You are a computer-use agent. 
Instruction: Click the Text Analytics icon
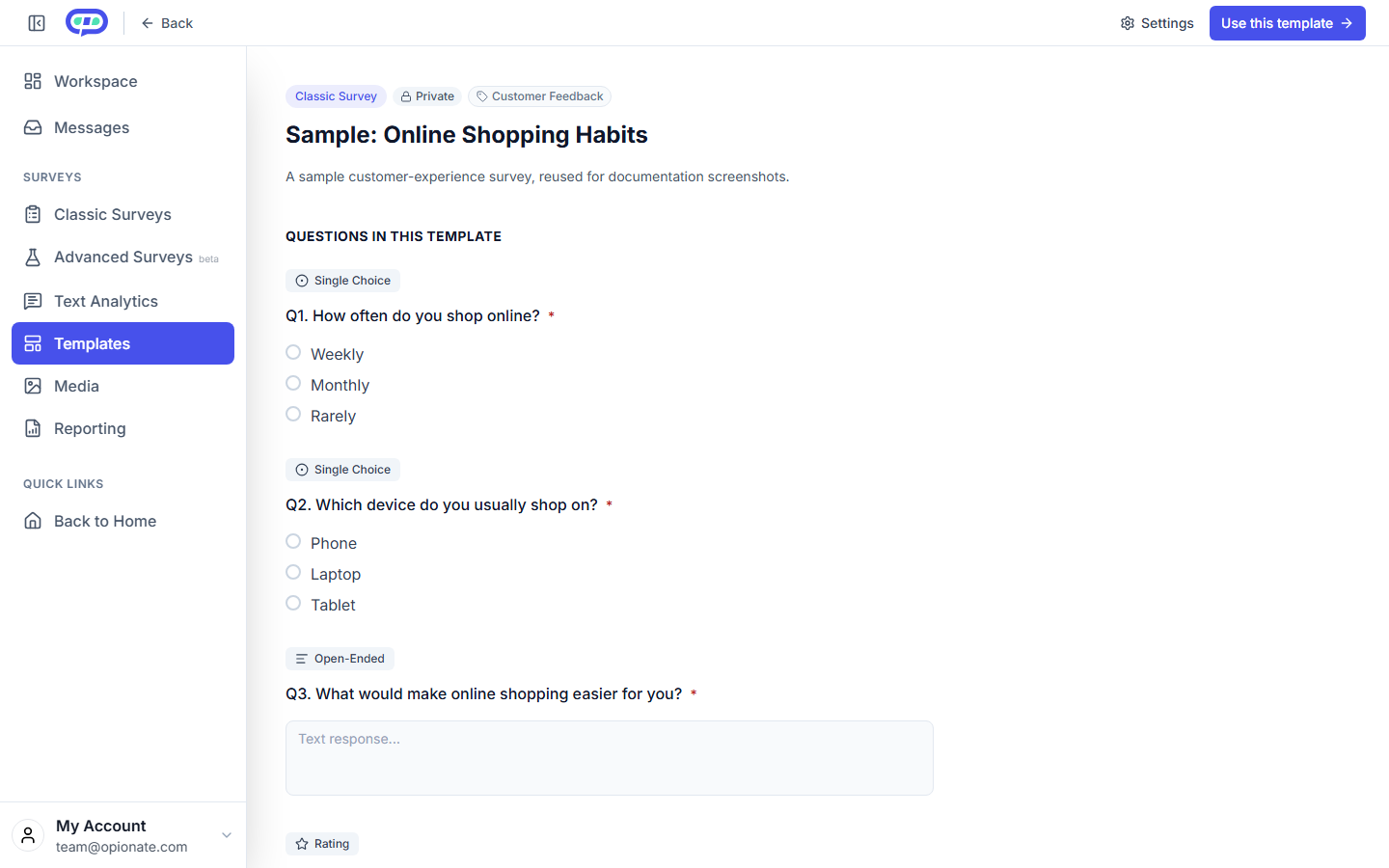33,301
